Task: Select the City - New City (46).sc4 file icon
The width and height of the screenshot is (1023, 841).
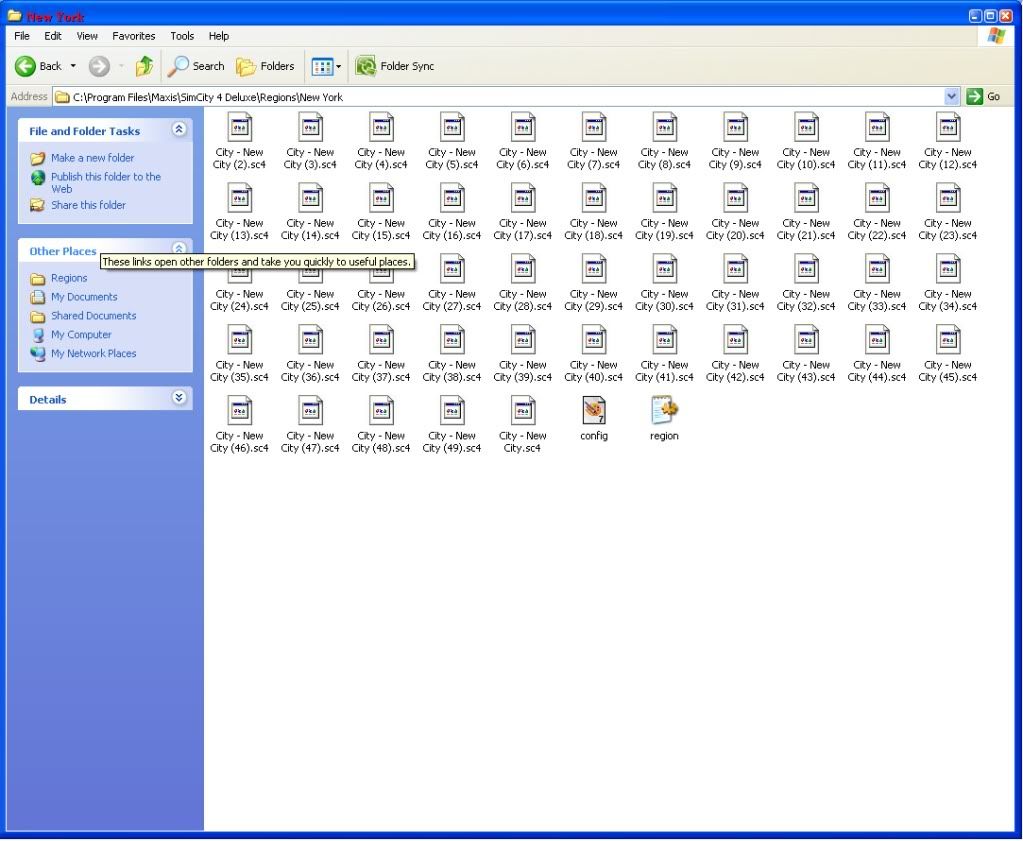Action: [239, 410]
